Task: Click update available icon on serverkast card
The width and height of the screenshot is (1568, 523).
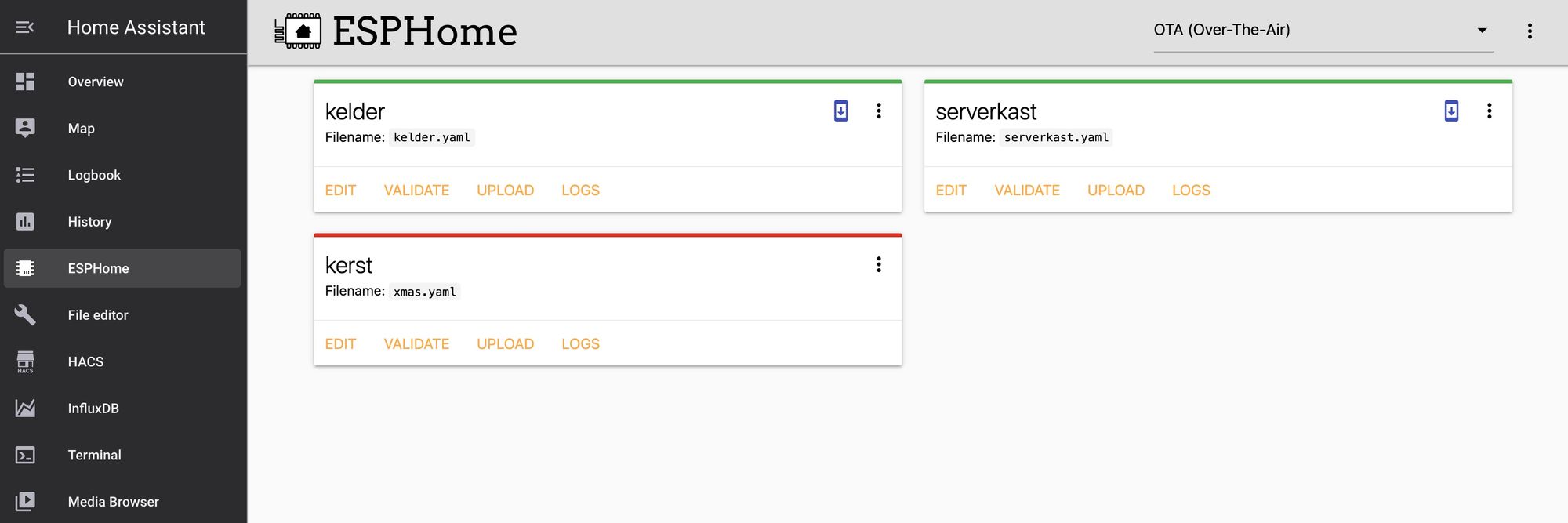Action: tap(1451, 111)
